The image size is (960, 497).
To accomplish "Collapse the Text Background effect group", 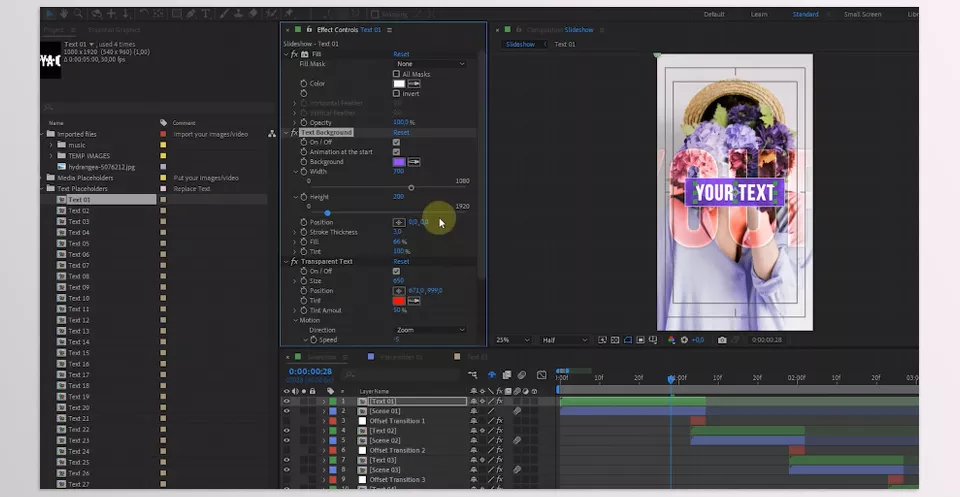I will click(x=286, y=132).
